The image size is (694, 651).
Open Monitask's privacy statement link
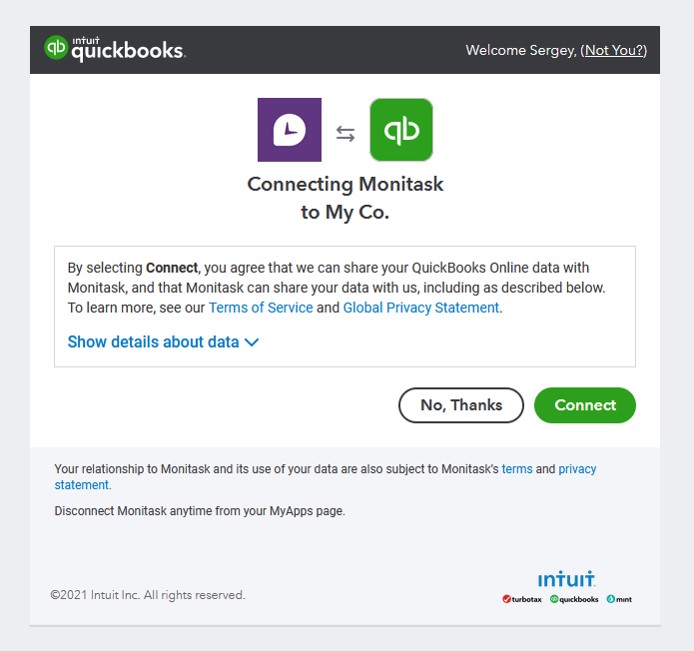tap(577, 469)
